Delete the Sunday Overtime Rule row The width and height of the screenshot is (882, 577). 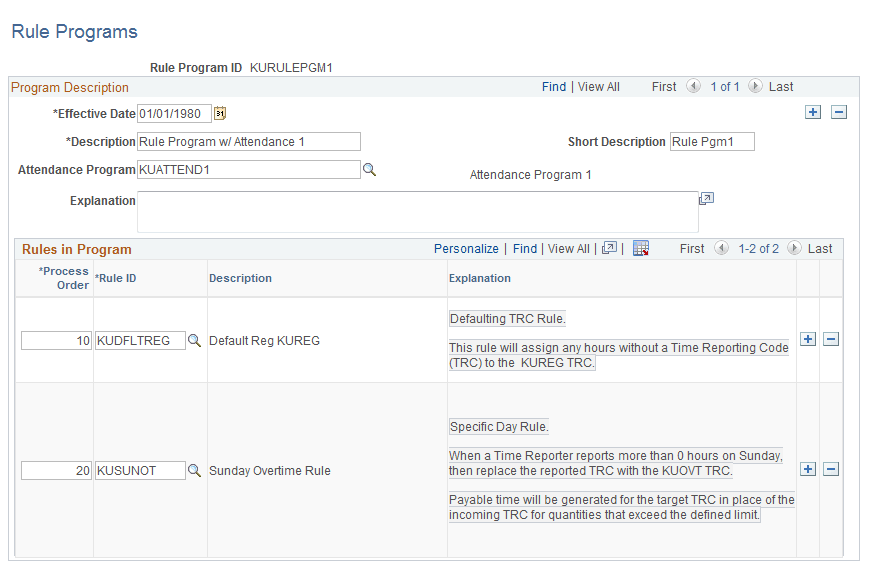[831, 470]
